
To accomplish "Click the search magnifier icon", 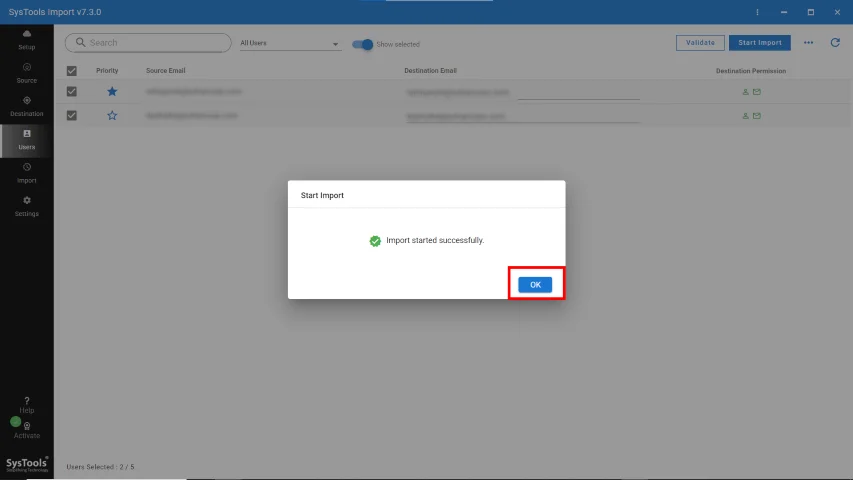I will (81, 42).
